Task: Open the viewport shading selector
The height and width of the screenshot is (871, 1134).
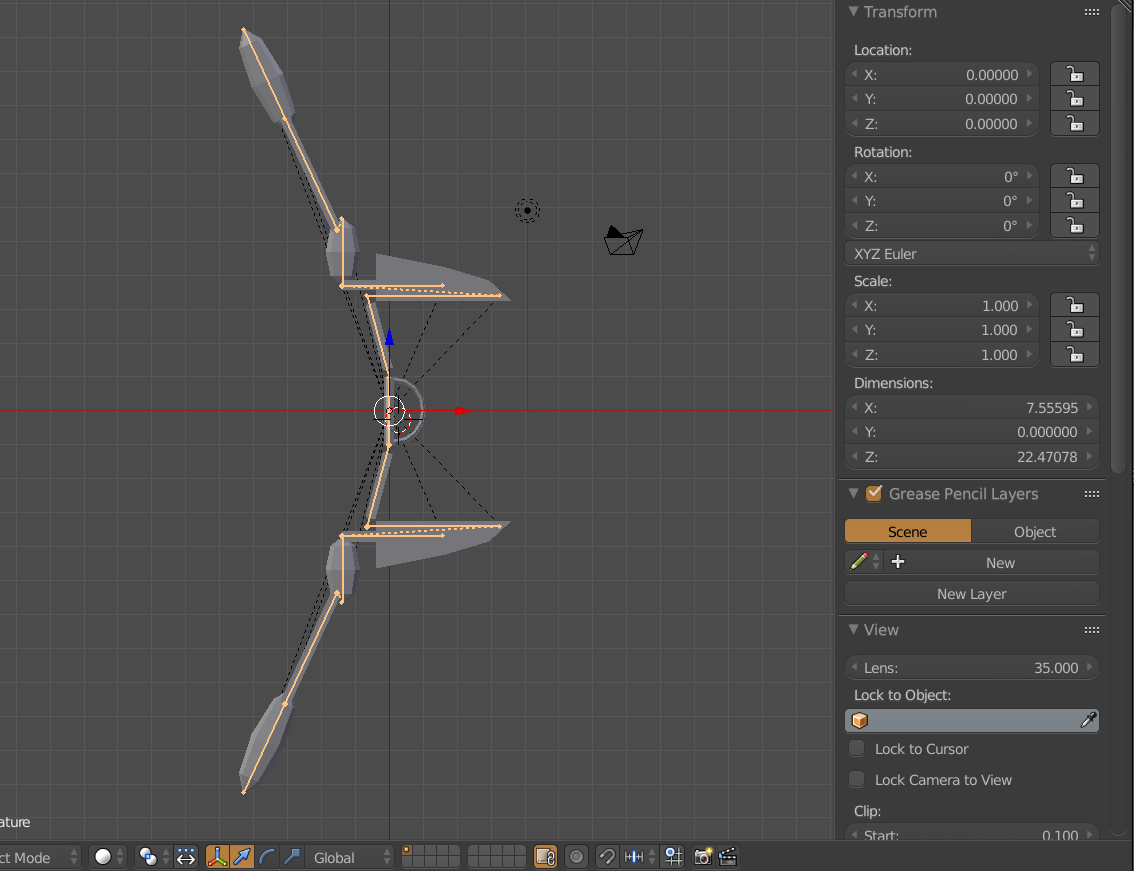Action: (109, 857)
